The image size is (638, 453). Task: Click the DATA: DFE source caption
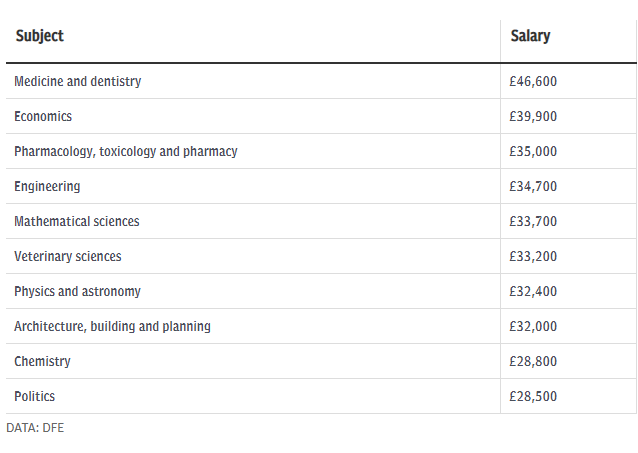click(x=34, y=427)
